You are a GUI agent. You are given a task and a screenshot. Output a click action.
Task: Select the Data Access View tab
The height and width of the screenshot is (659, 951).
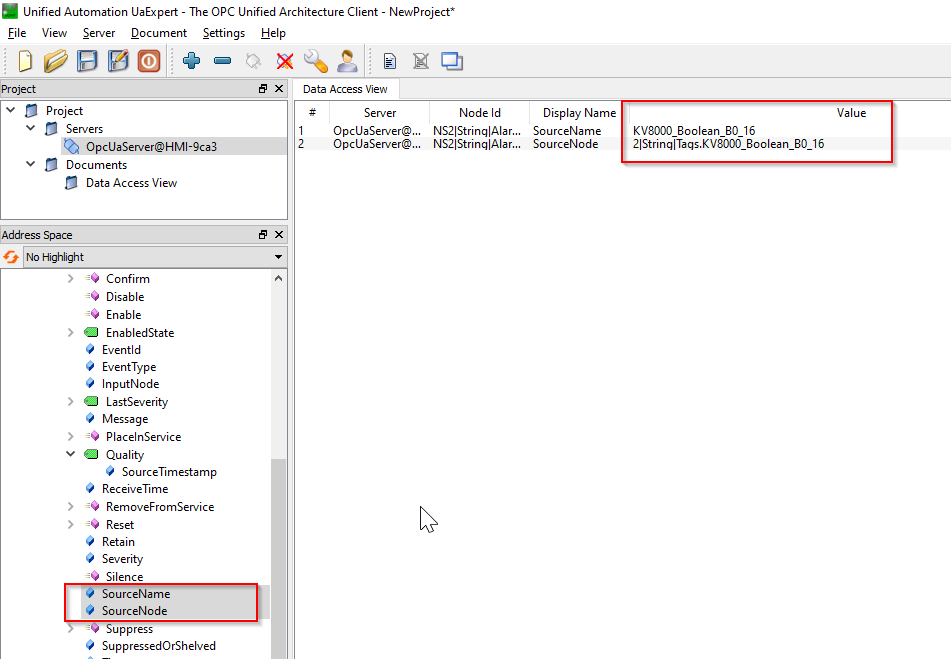coord(345,89)
